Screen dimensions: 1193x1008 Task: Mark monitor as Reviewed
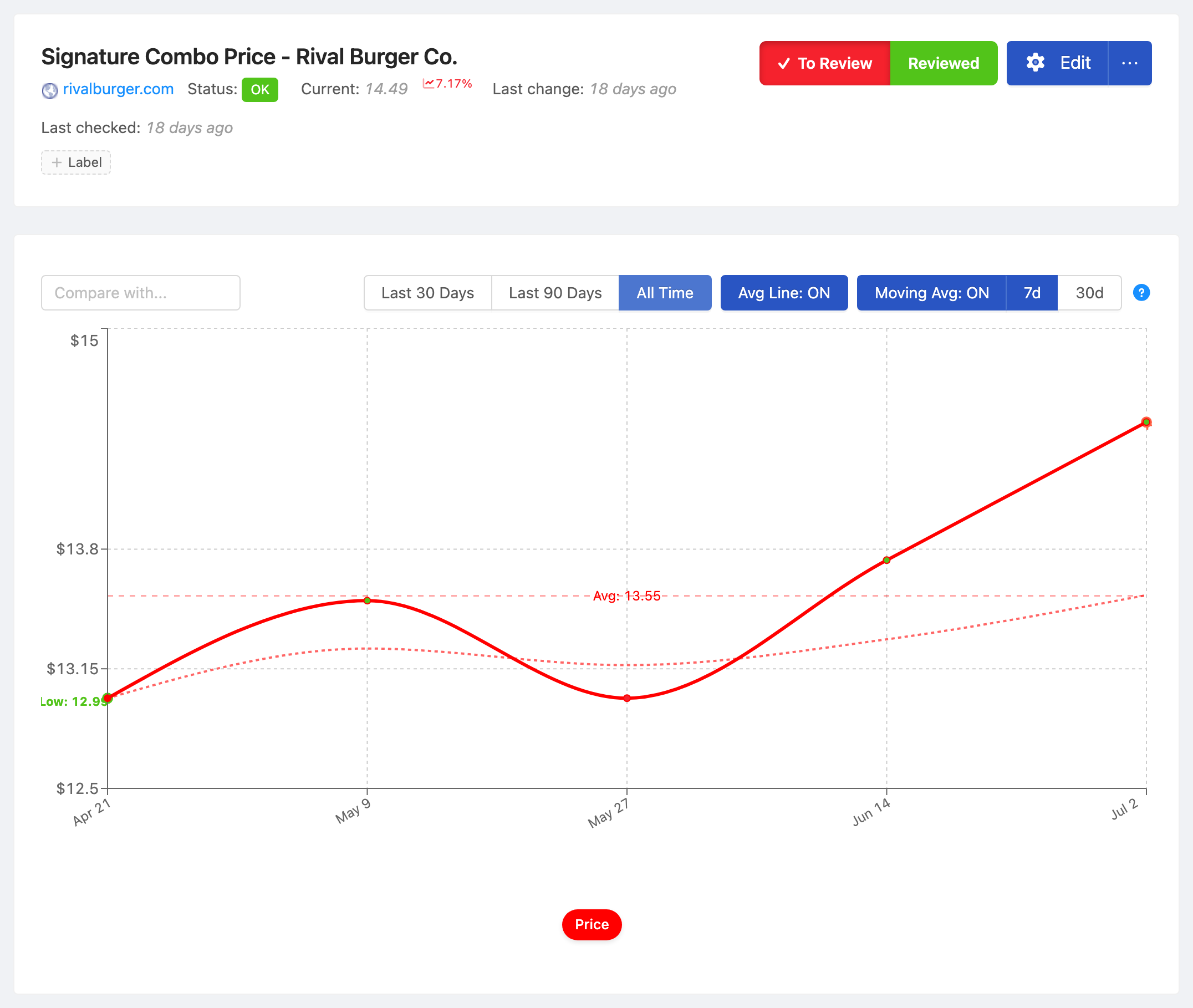944,63
